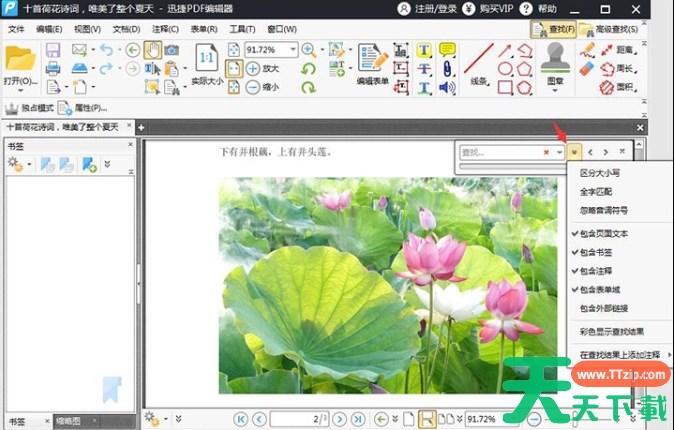675x430 pixels.
Task: Go to next page in bottom bar
Action: pos(339,419)
